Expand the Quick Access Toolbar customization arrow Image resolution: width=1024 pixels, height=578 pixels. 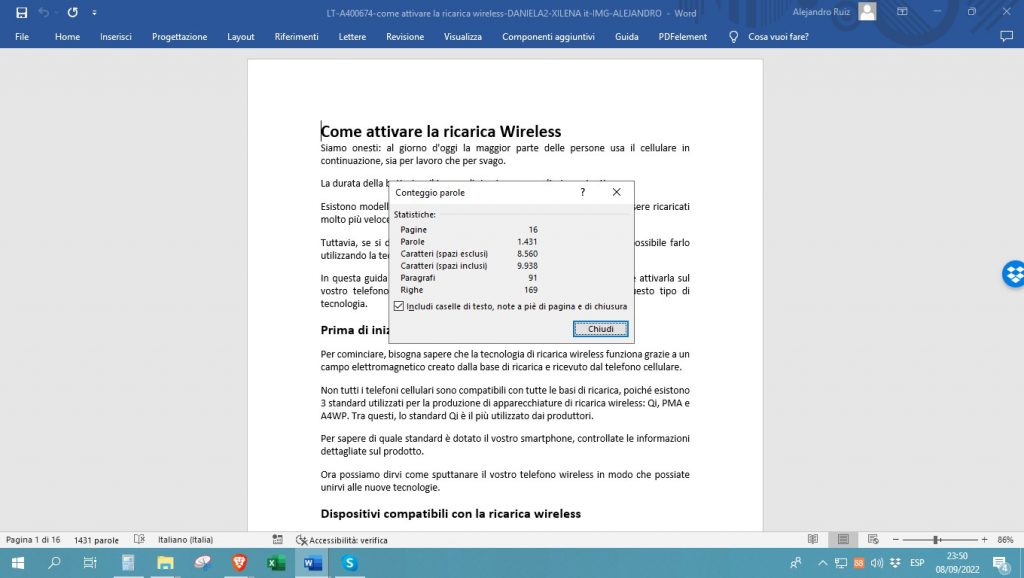94,12
